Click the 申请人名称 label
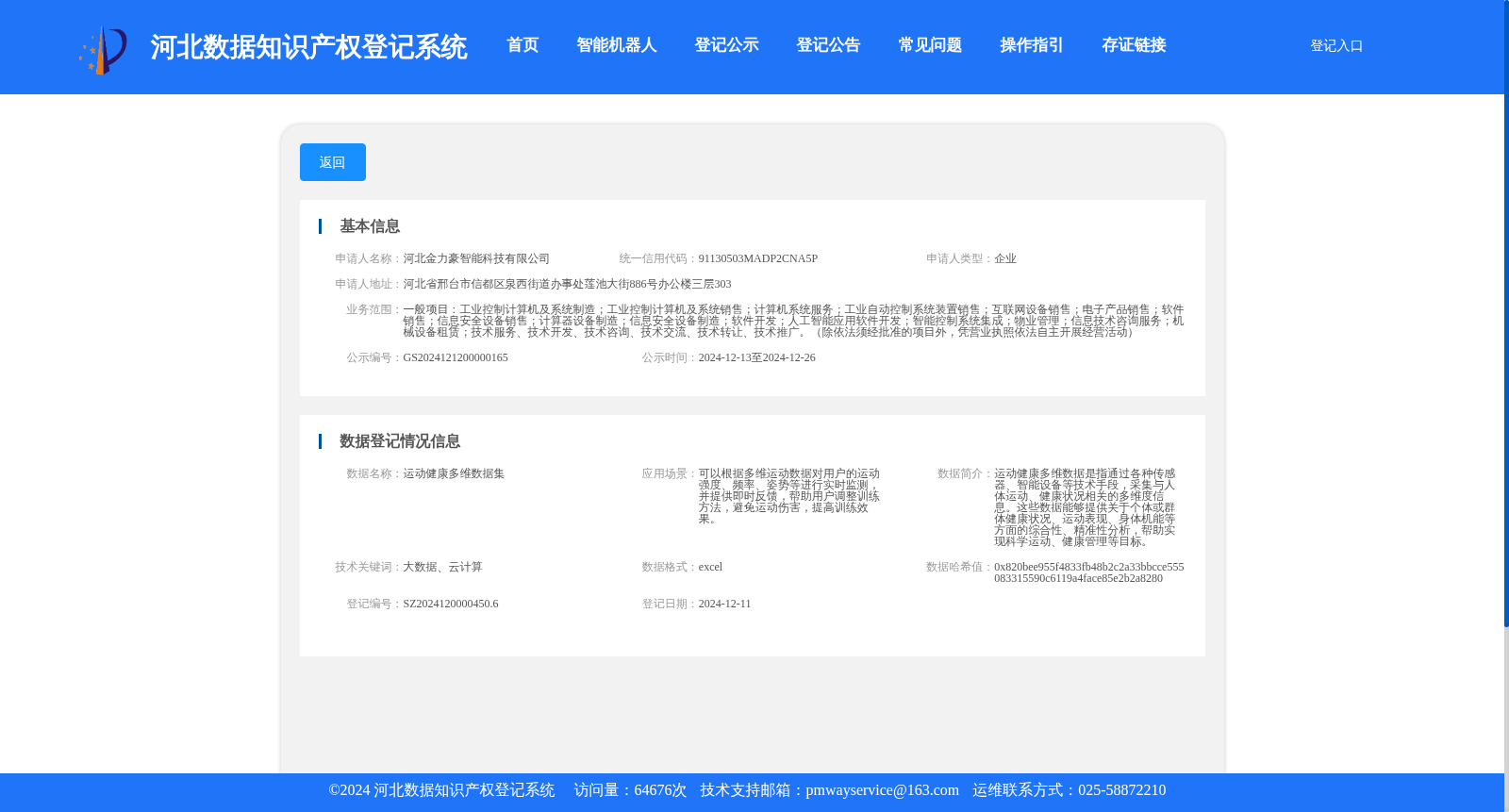The width and height of the screenshot is (1509, 812). [369, 258]
